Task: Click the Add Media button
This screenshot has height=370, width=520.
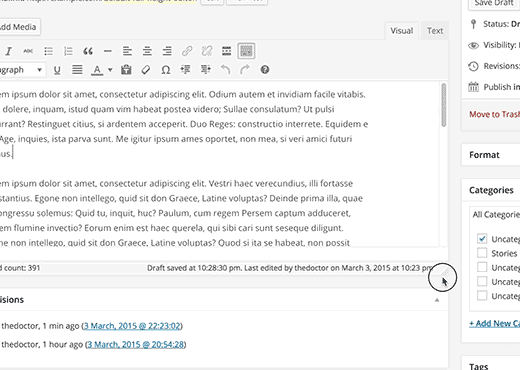Action: click(19, 27)
